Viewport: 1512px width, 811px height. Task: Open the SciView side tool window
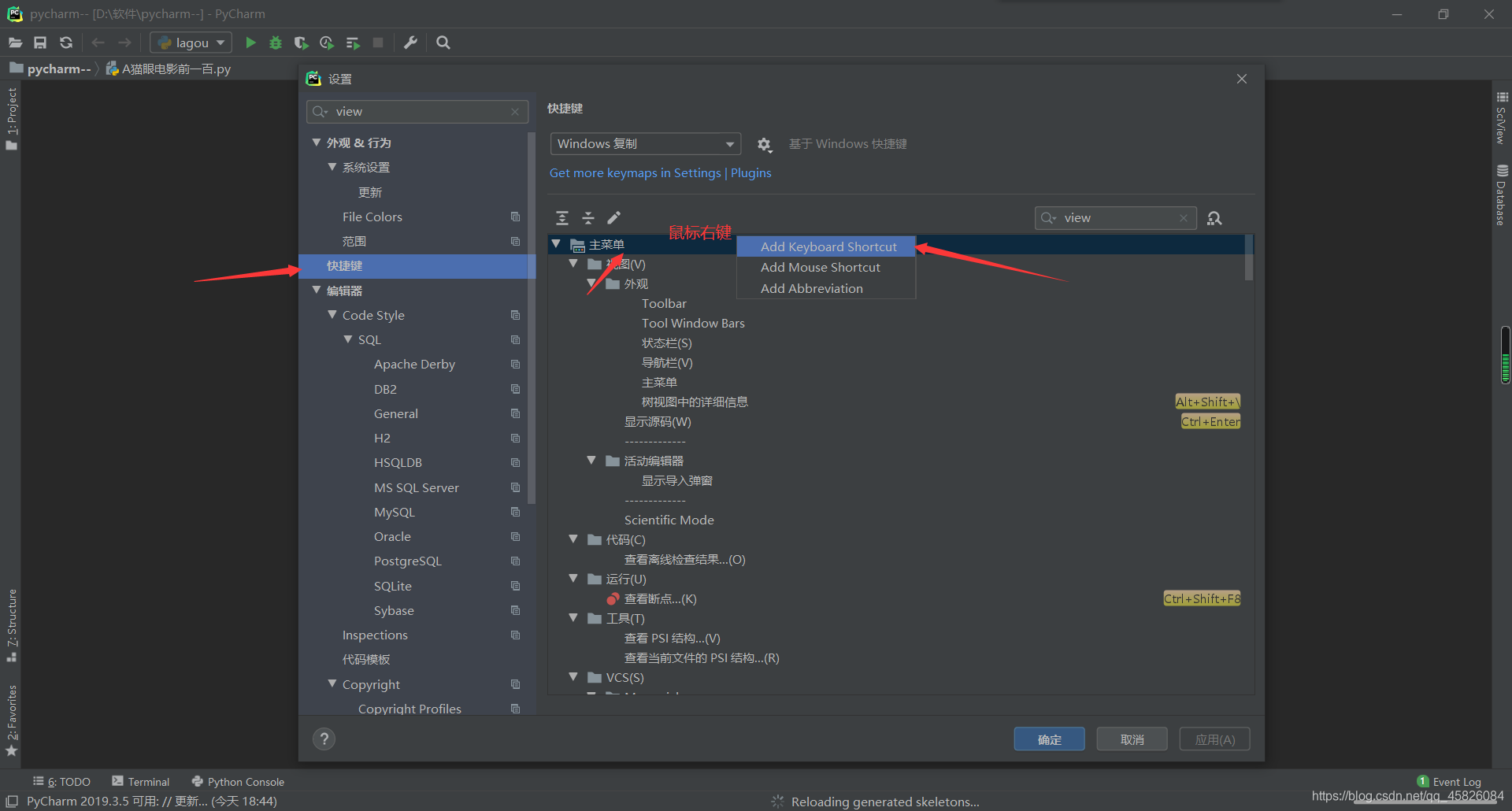point(1502,118)
